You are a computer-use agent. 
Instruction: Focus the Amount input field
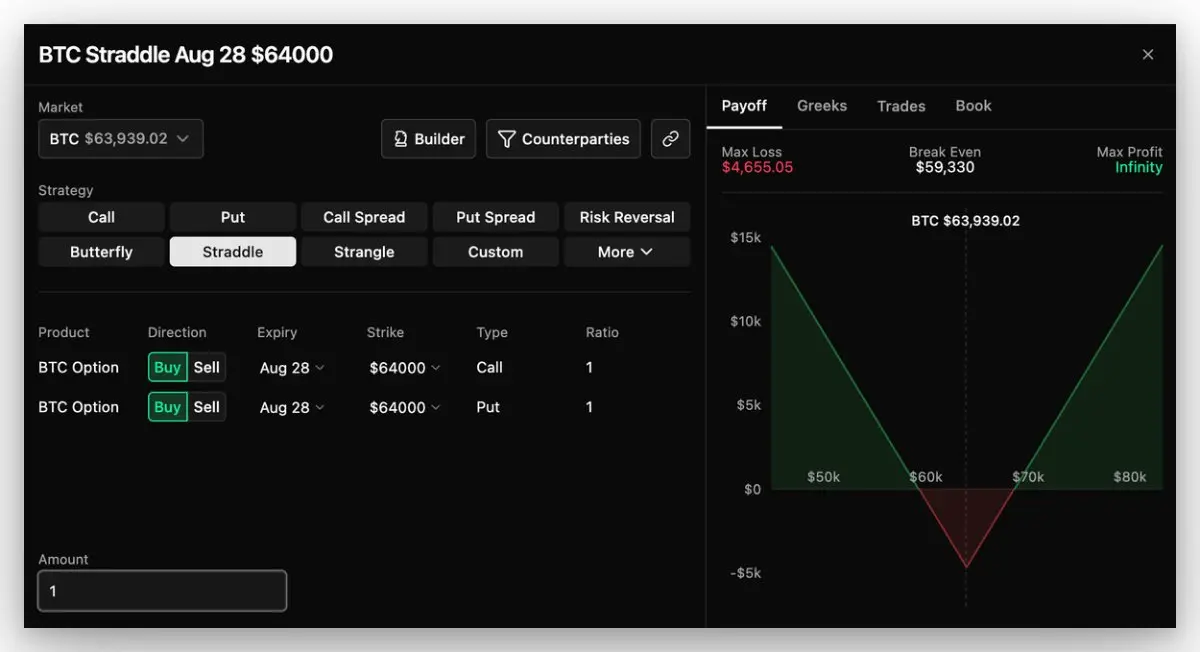pyautogui.click(x=162, y=591)
